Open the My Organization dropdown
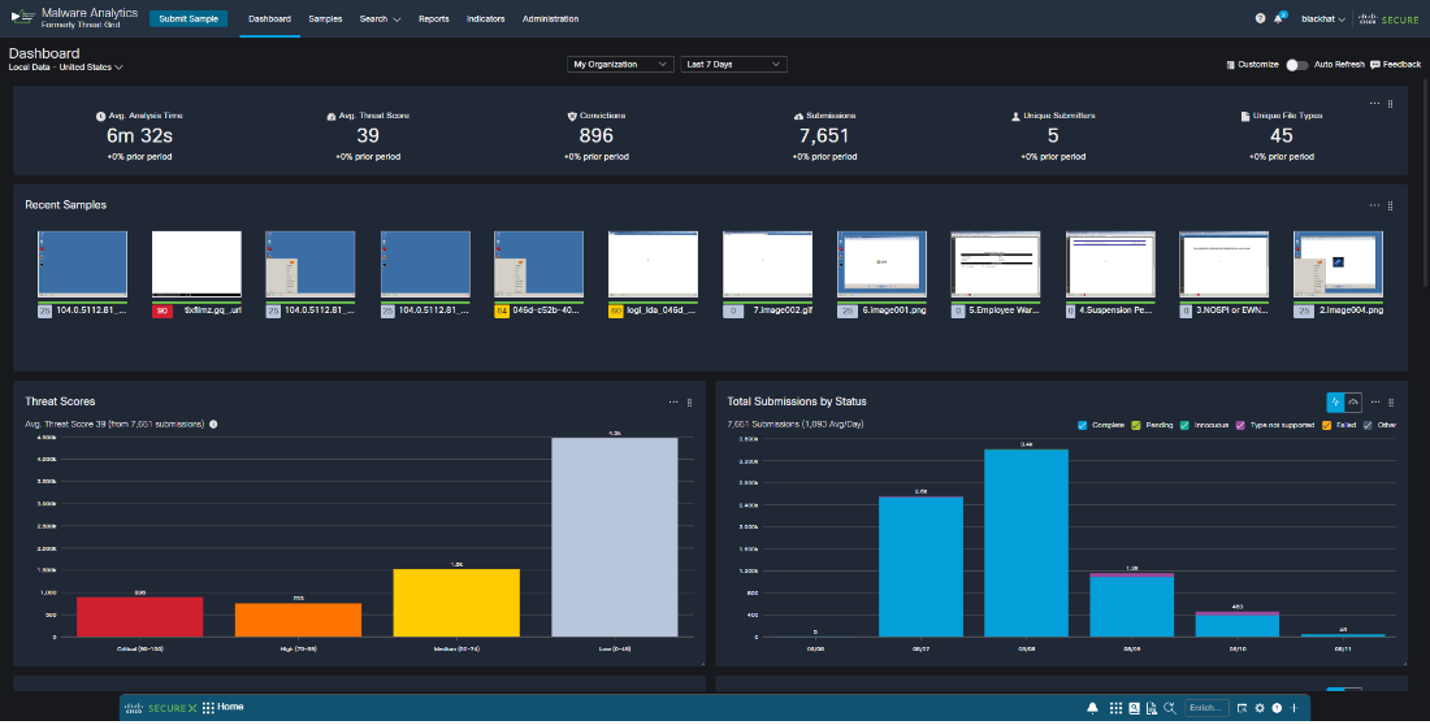The image size is (1430, 724). tap(620, 64)
